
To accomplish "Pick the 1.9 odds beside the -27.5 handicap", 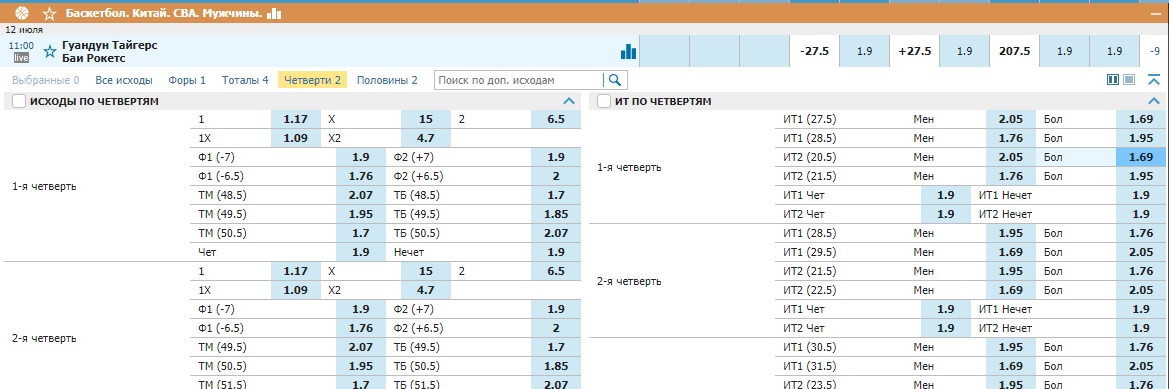I will (864, 51).
